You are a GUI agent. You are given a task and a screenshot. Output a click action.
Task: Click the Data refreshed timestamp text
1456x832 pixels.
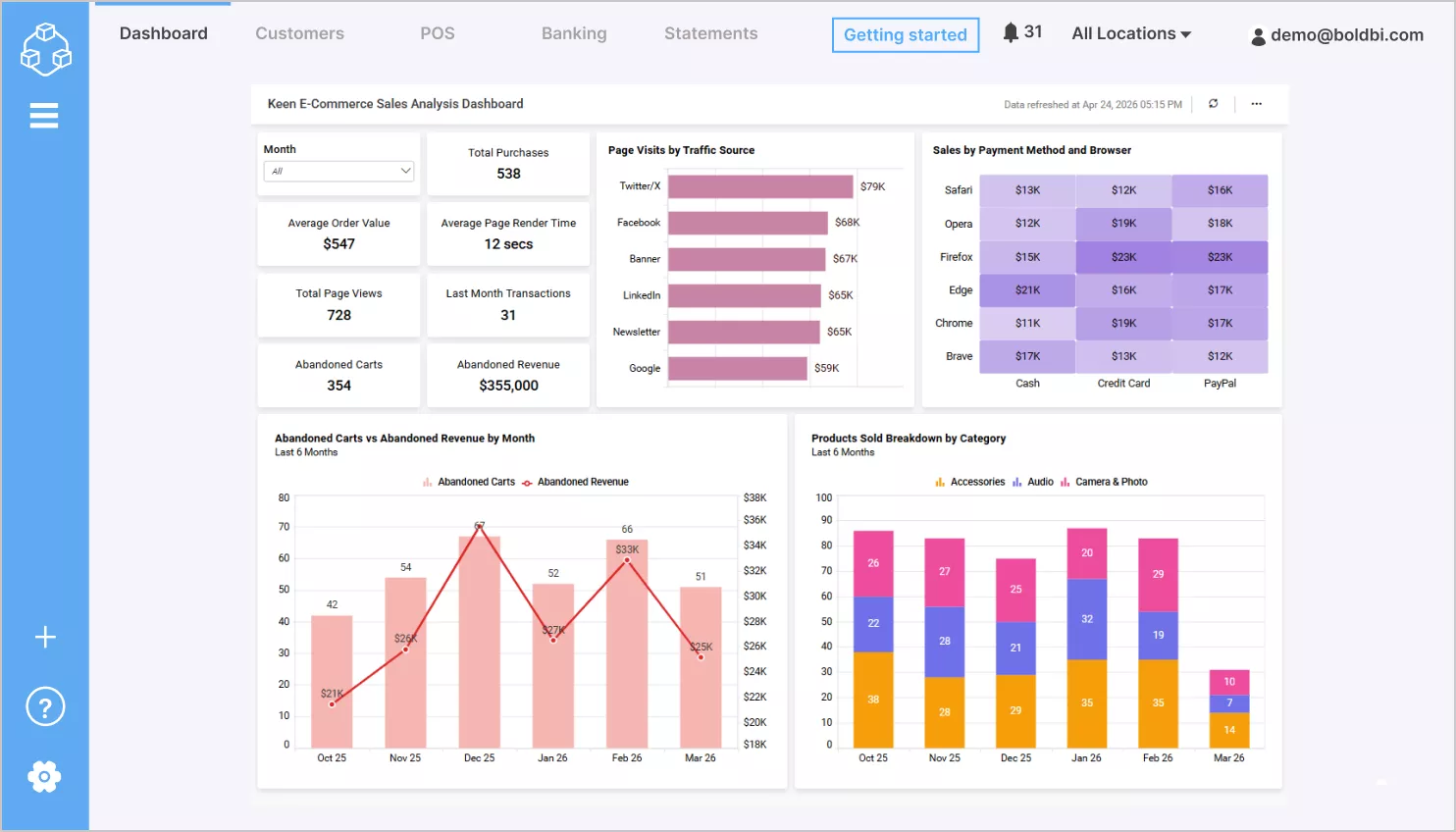point(1093,105)
